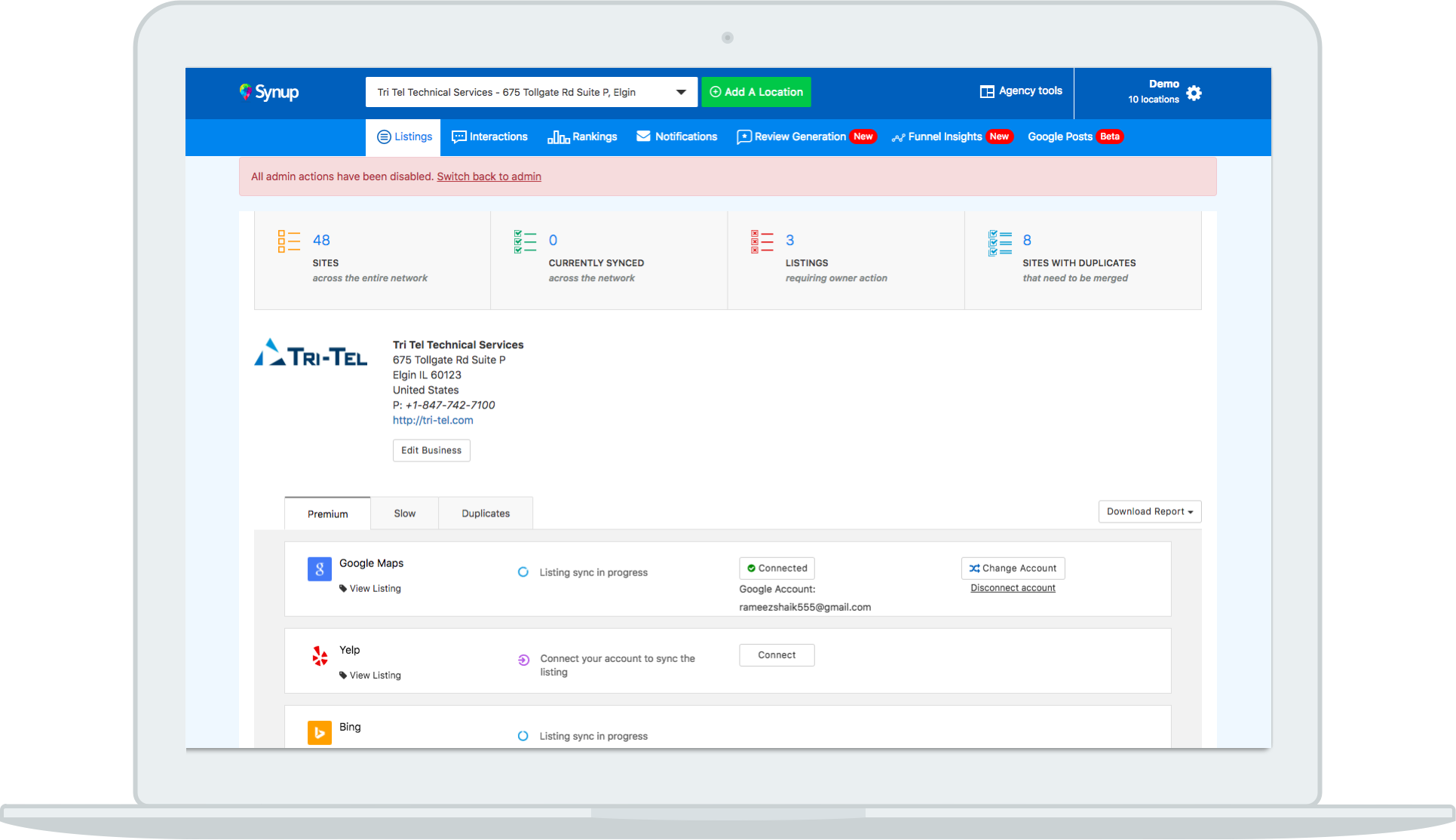Click the green Currently Synced checklist icon
The image size is (1456, 840).
[x=525, y=241]
